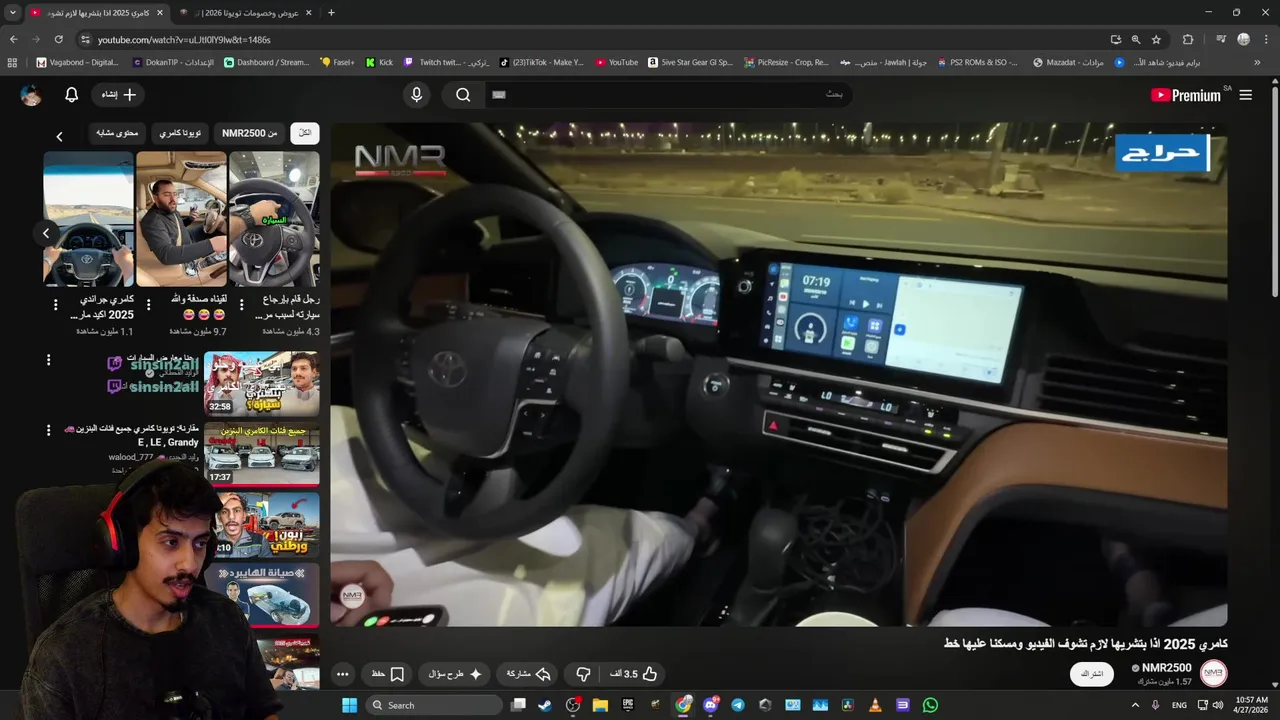Open the on-screen keyboard icon in search
This screenshot has width=1280, height=720.
point(499,94)
